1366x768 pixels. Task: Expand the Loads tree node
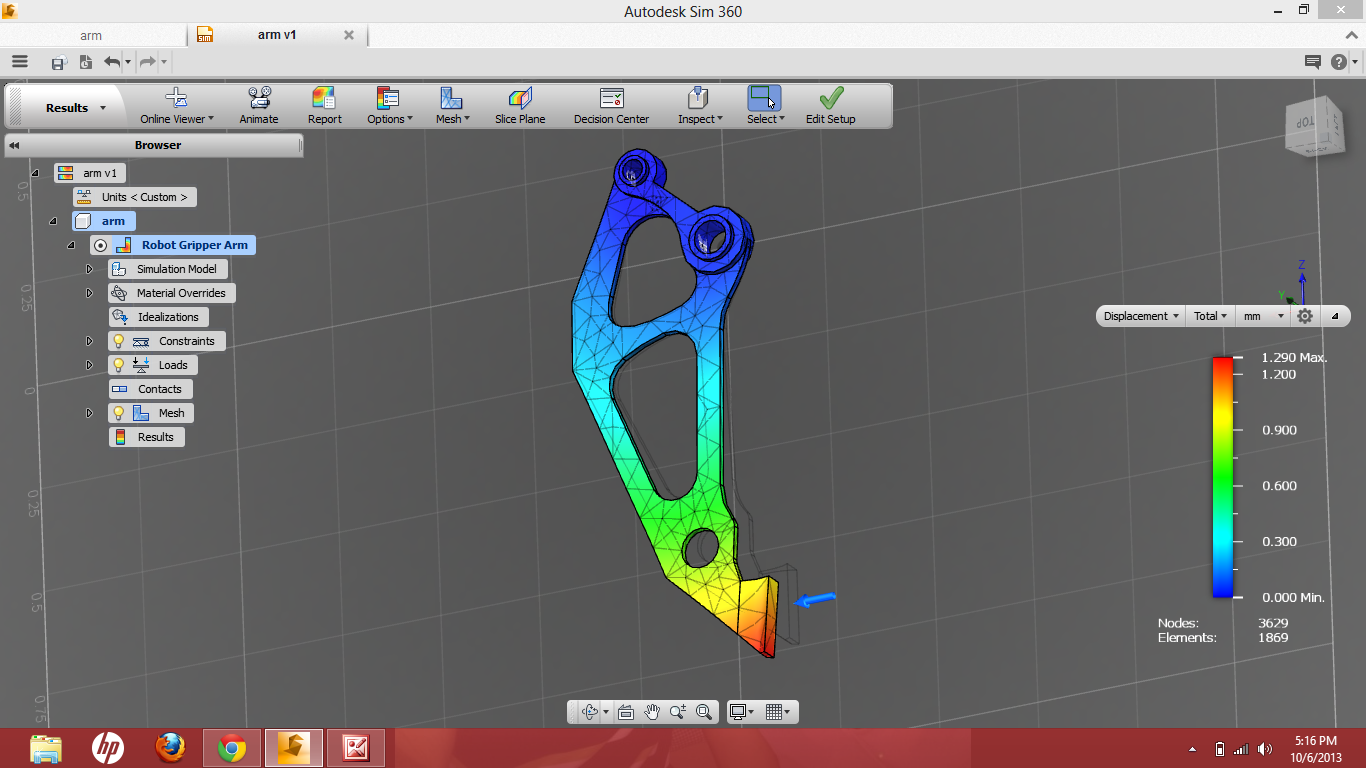[x=89, y=365]
